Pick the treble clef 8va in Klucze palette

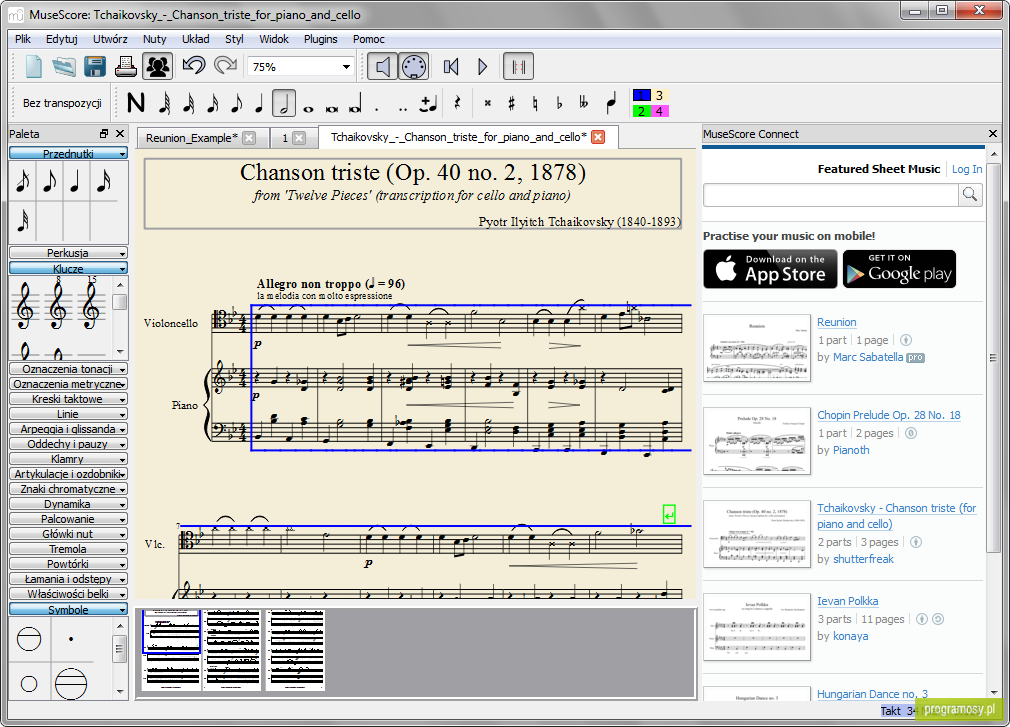pos(57,303)
